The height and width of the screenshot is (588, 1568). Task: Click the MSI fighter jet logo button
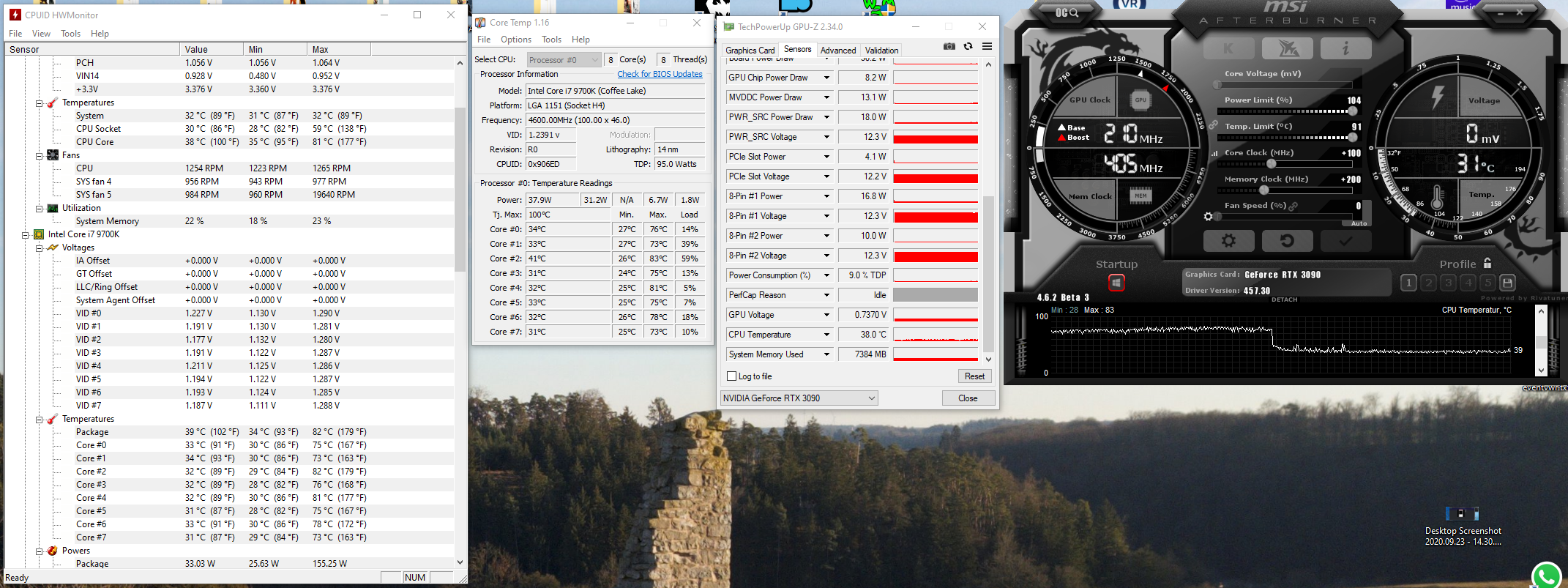click(x=1288, y=49)
